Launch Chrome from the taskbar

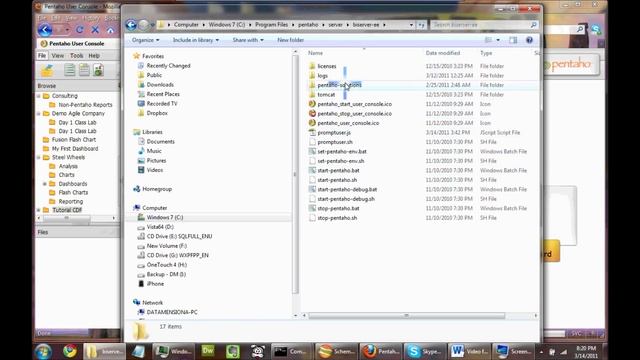pyautogui.click(x=70, y=351)
